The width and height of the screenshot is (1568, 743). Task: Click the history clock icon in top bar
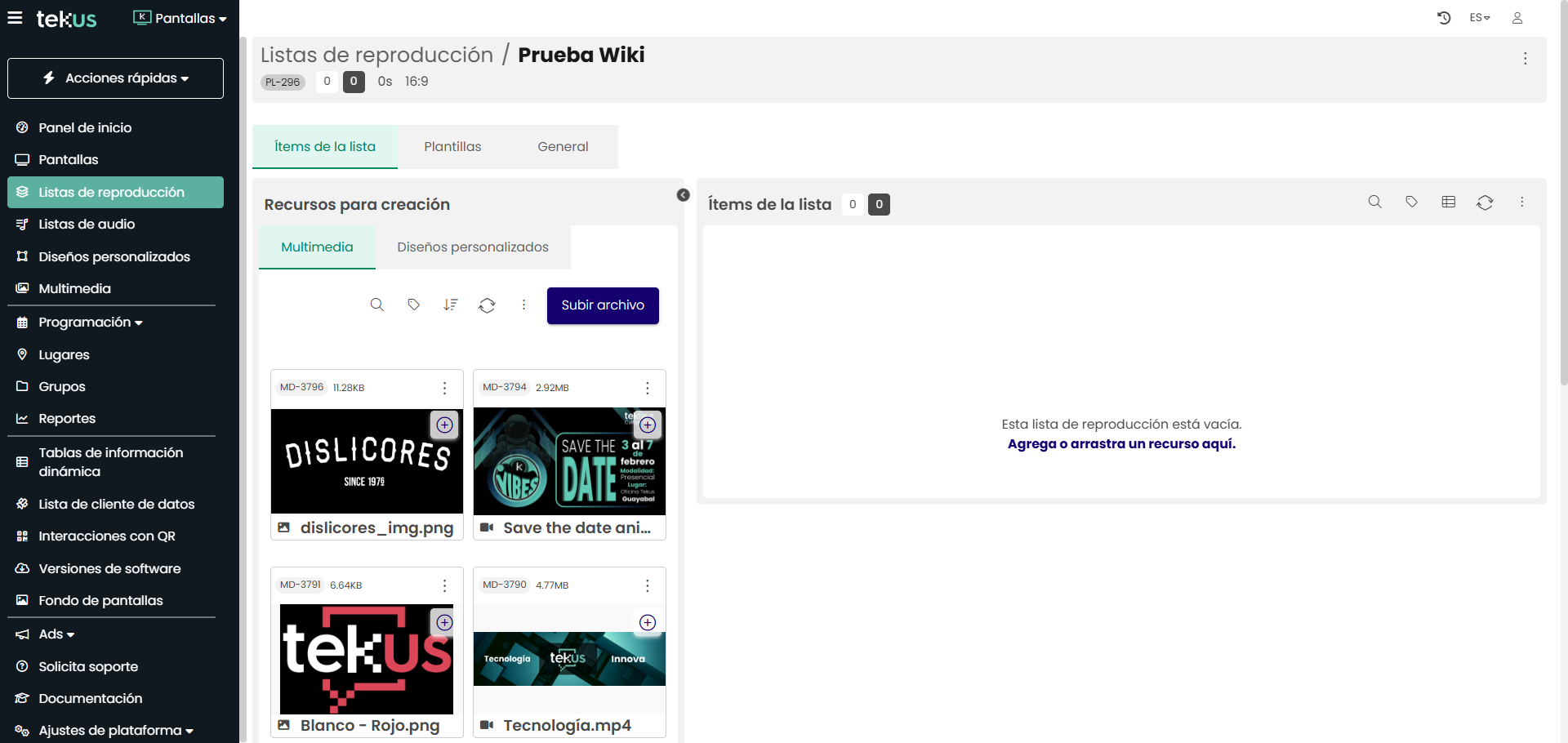pyautogui.click(x=1444, y=18)
